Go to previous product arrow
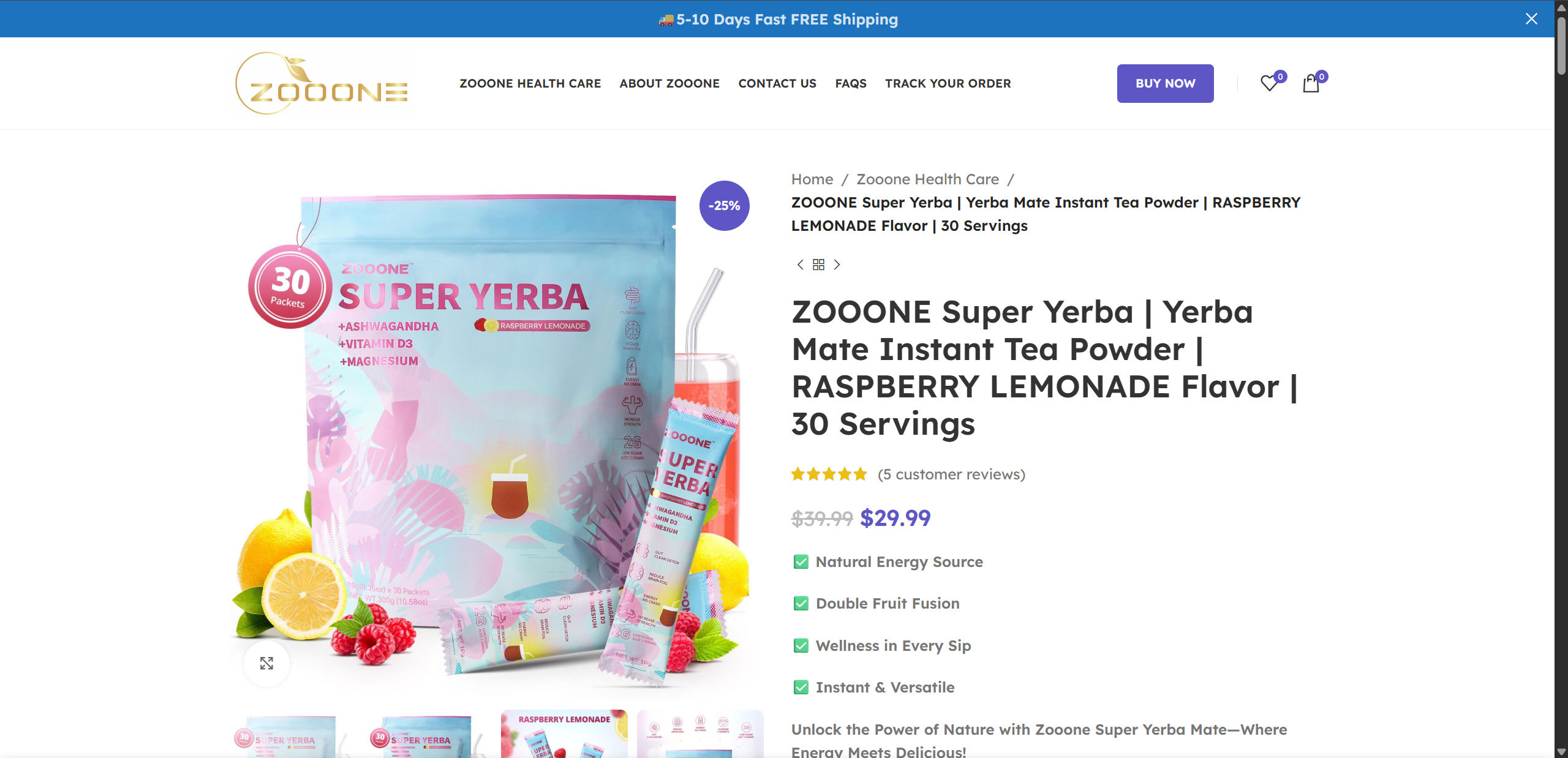Screen dimensions: 1568x758 pyautogui.click(x=800, y=265)
